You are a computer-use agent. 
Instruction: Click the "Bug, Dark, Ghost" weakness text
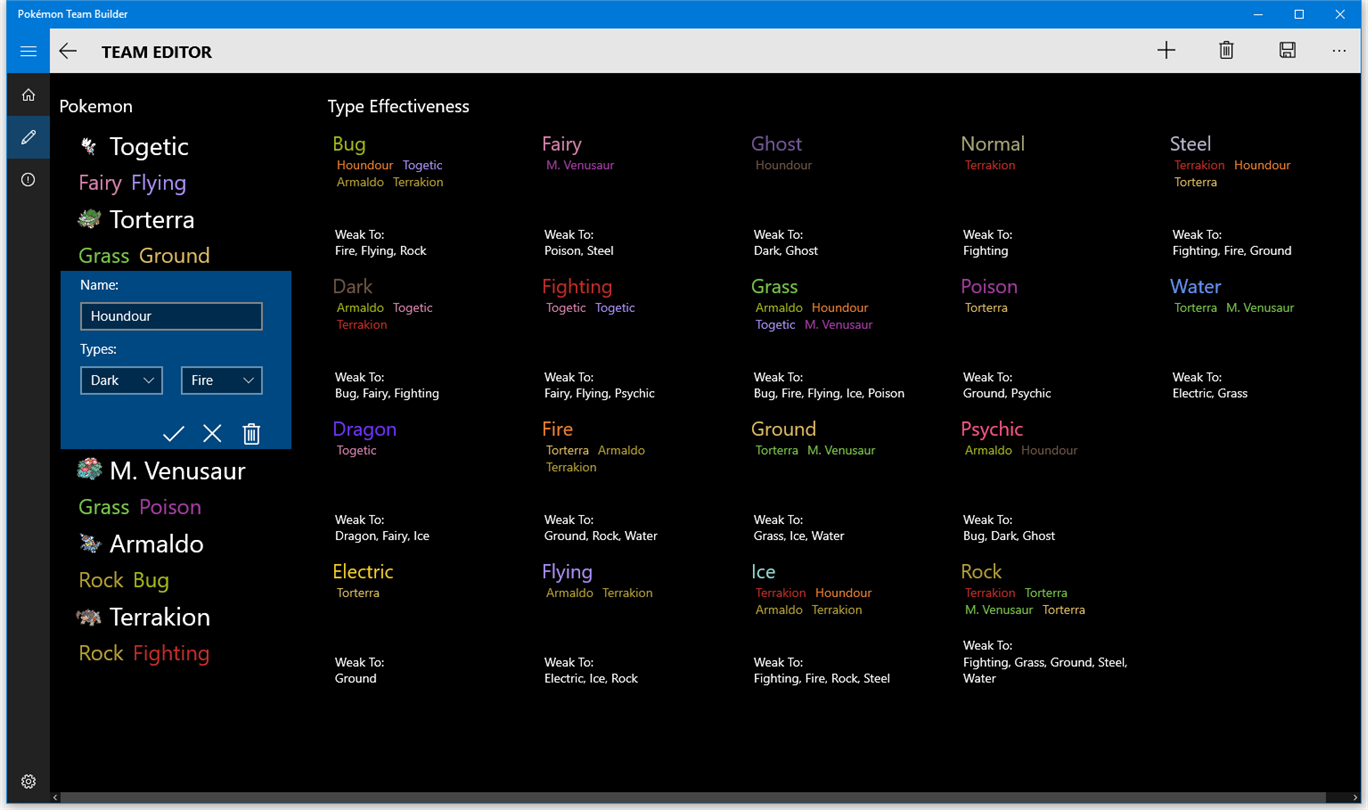pyautogui.click(x=1009, y=536)
